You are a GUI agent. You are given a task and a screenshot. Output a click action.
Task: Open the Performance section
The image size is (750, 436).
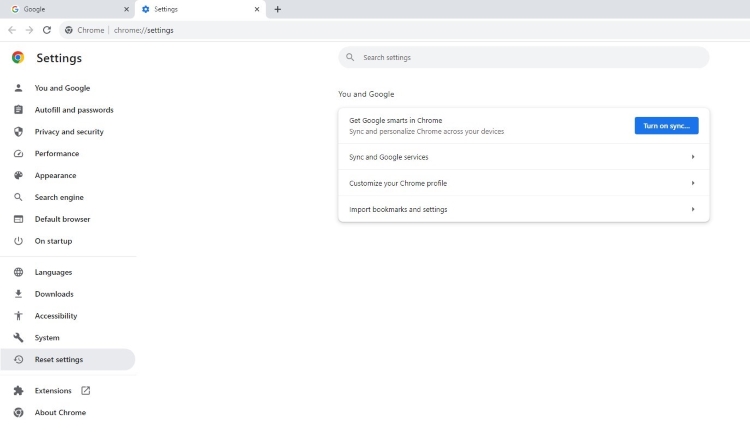coord(68,153)
